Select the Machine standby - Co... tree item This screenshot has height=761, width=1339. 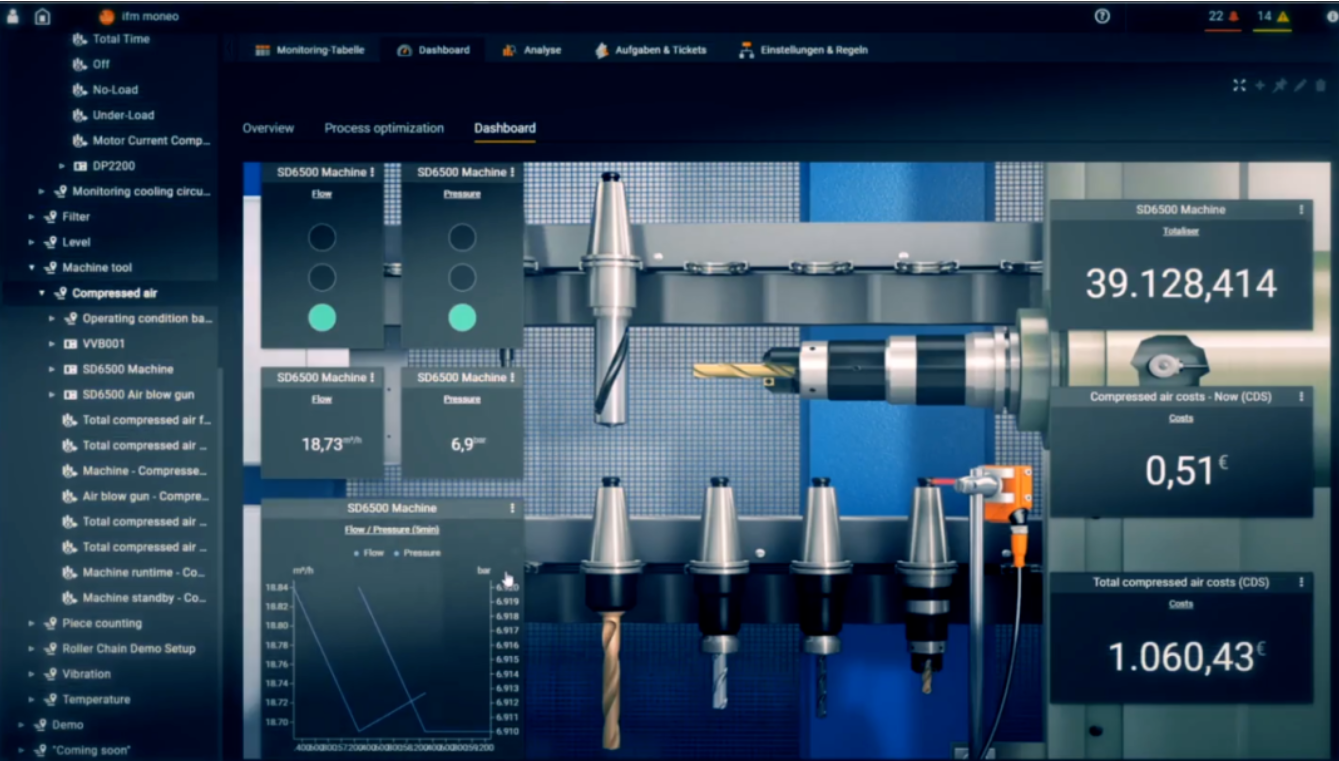click(x=135, y=598)
